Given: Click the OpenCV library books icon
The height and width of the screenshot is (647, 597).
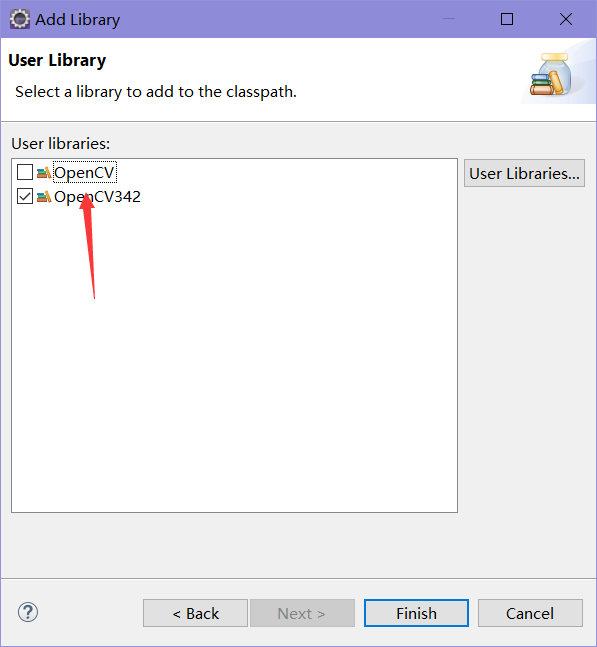Looking at the screenshot, I should 44,172.
